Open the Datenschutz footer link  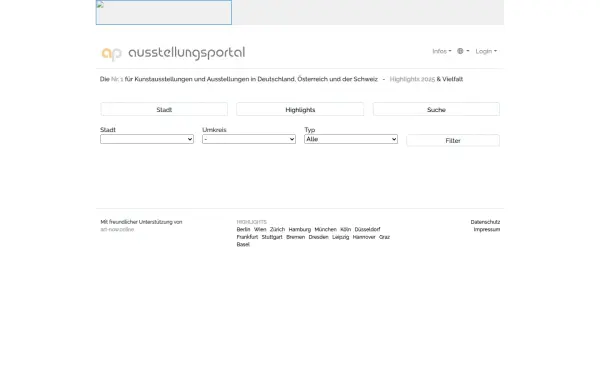(x=485, y=222)
